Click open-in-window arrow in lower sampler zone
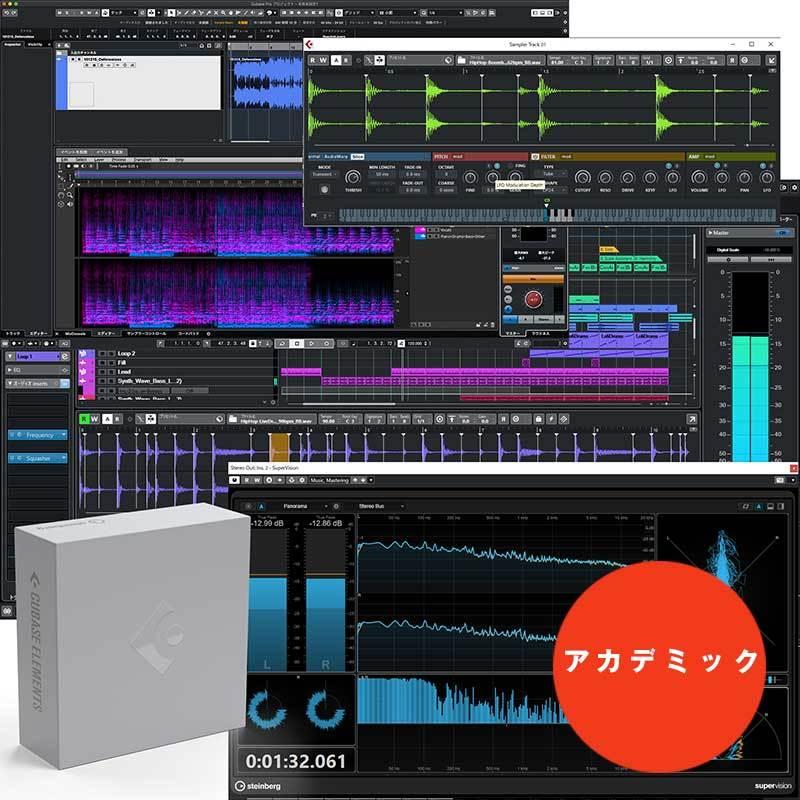 tap(692, 419)
